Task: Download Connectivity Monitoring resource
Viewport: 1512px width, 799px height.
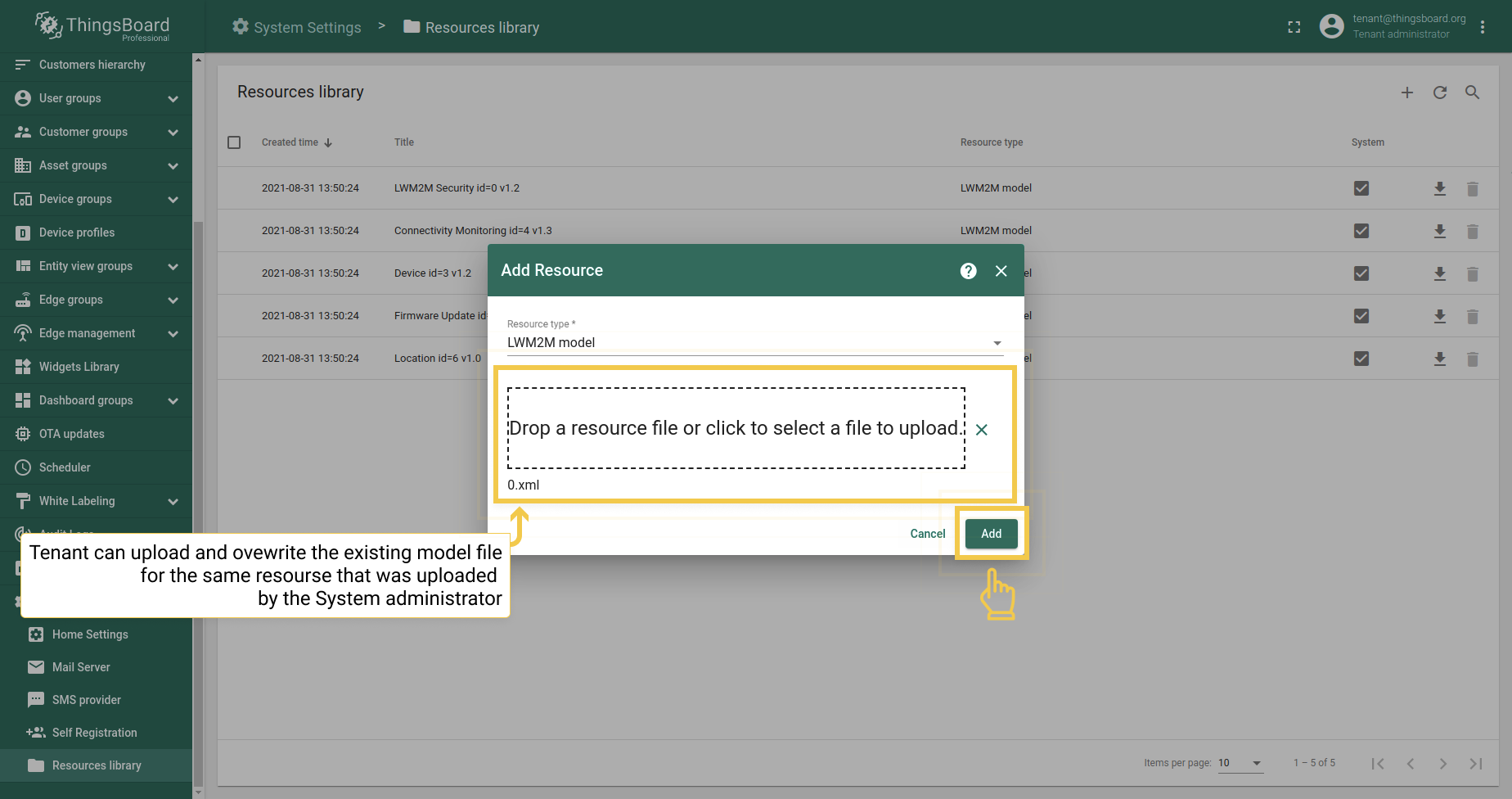Action: click(x=1440, y=232)
